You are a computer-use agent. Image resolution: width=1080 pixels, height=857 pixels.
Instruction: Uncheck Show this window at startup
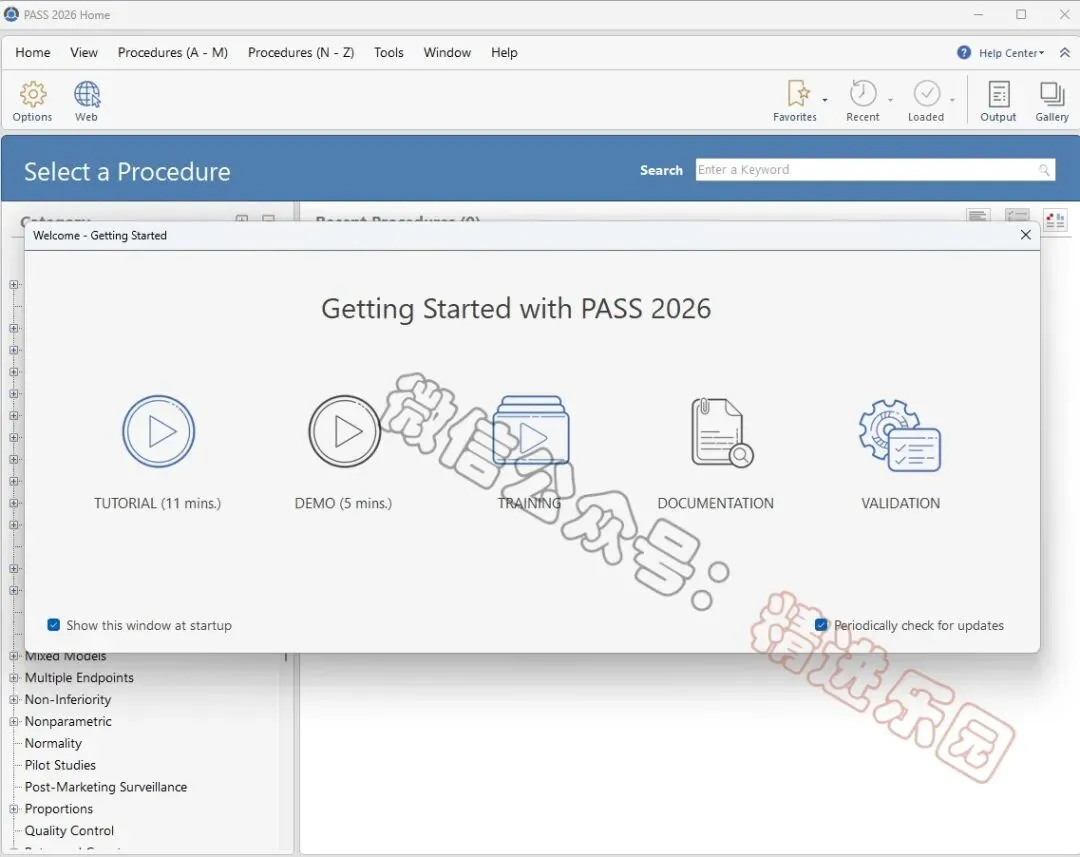[53, 625]
